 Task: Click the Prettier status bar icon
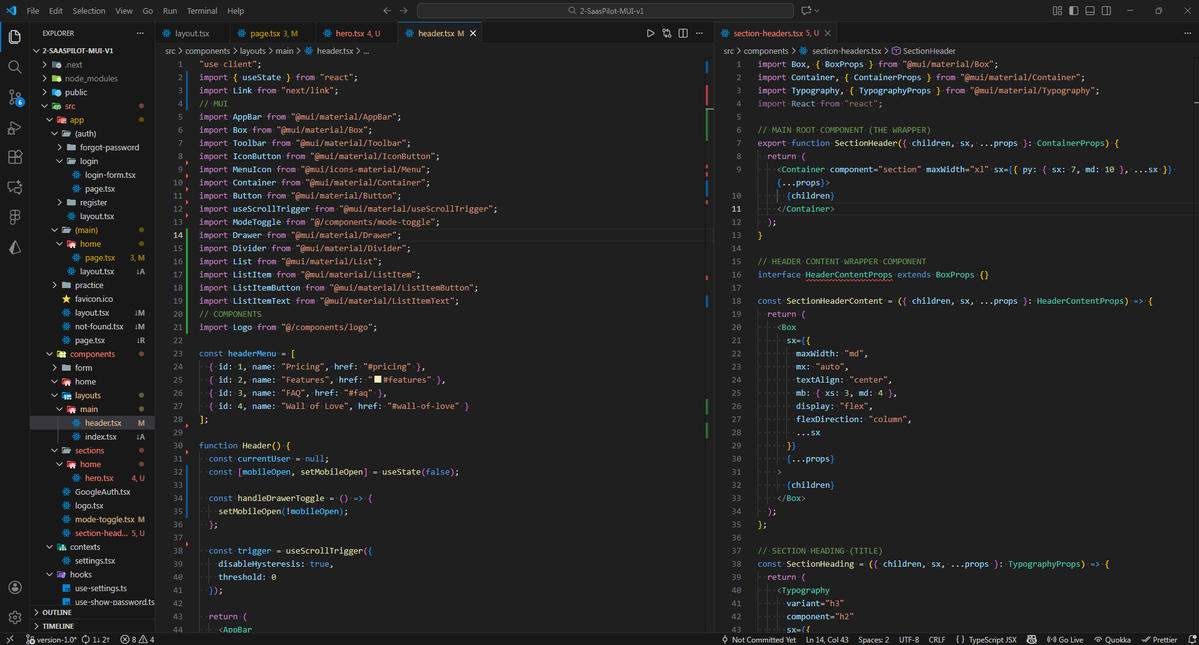click(x=1160, y=639)
